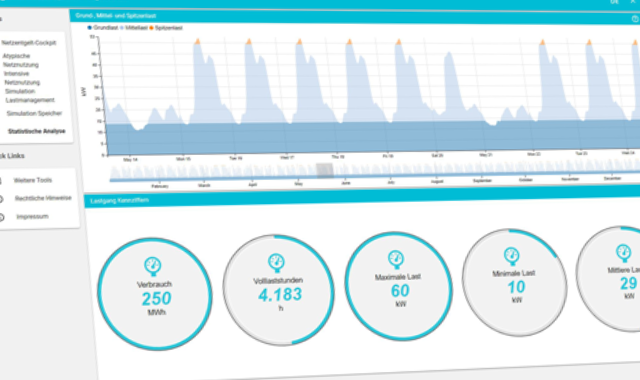Open Simulation Speicher in the sidebar
The height and width of the screenshot is (380, 640).
click(34, 113)
